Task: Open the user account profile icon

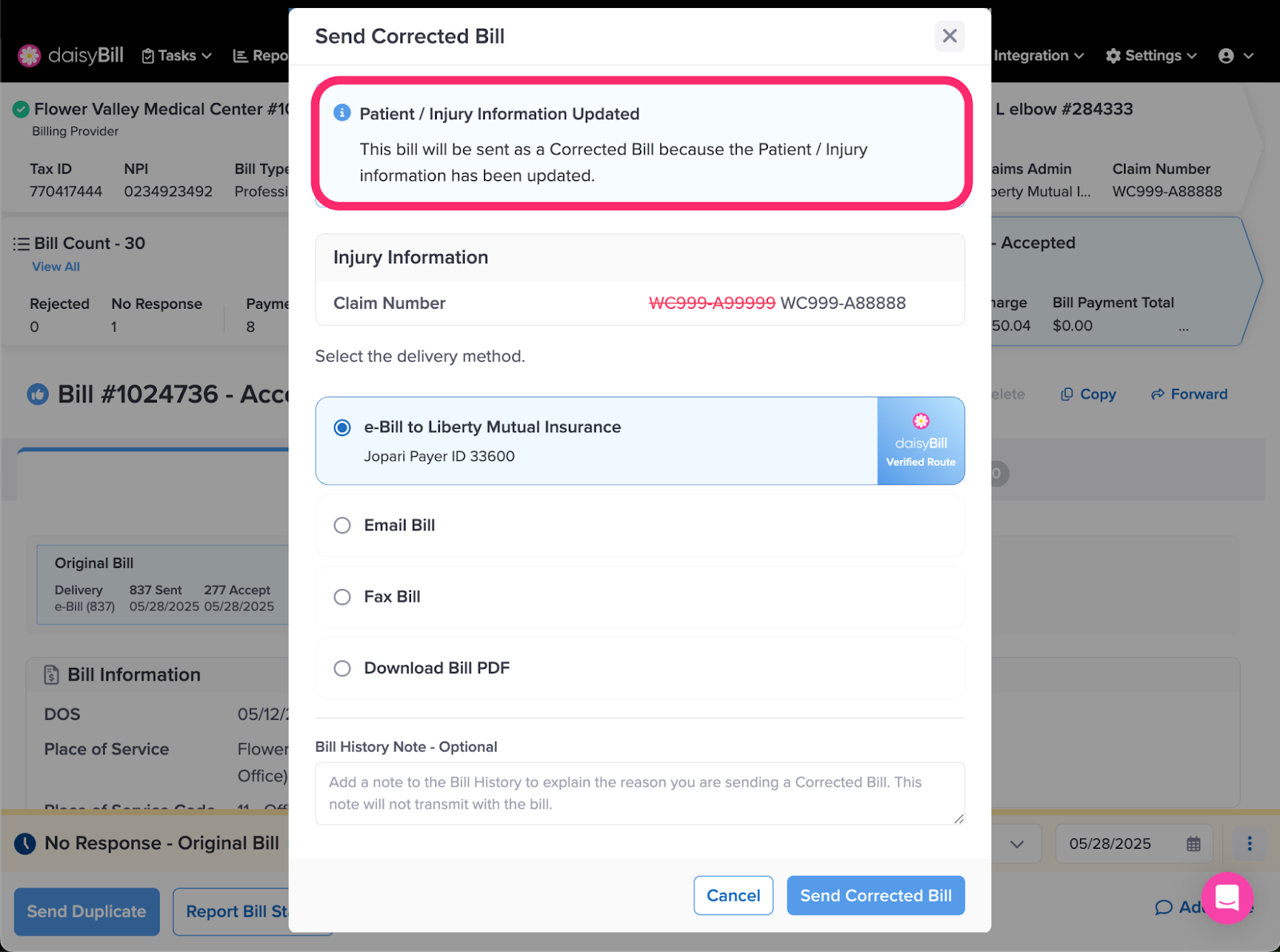Action: tap(1226, 56)
